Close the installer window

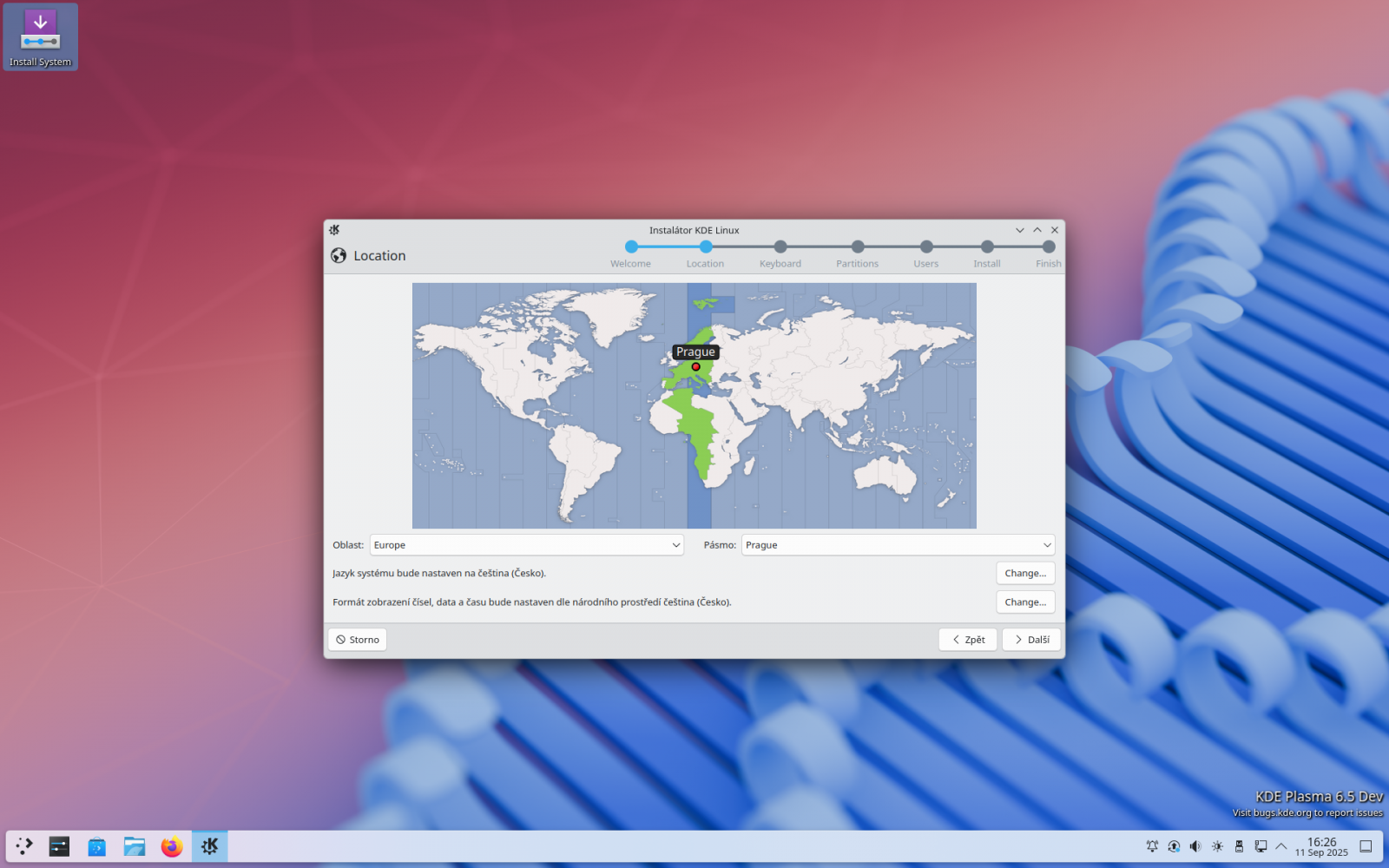coord(1055,230)
